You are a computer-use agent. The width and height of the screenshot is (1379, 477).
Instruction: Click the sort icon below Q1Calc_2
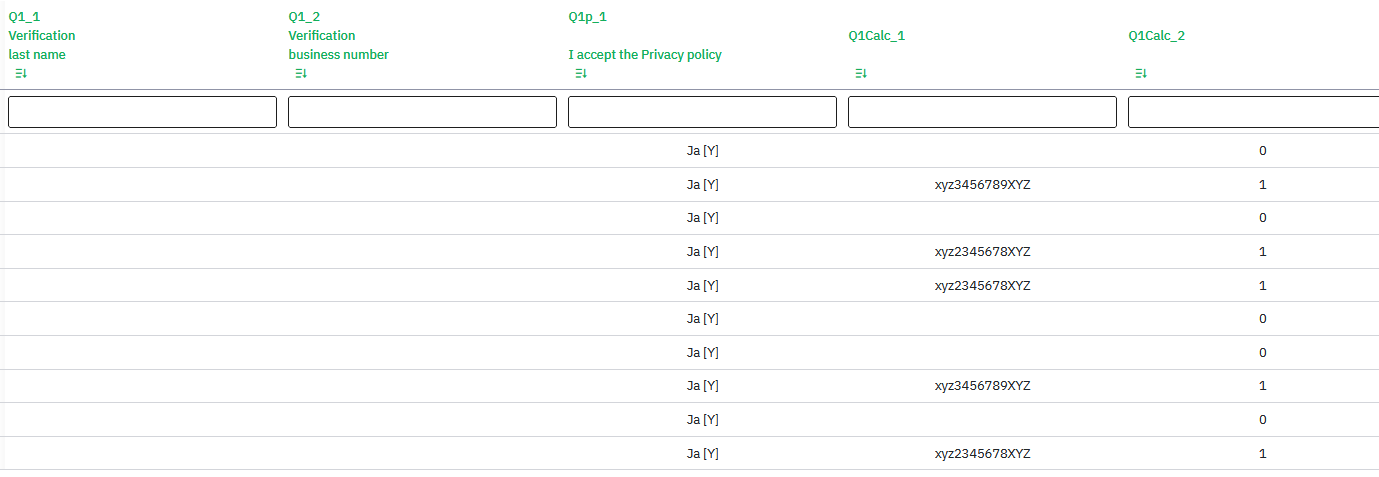pyautogui.click(x=1141, y=74)
